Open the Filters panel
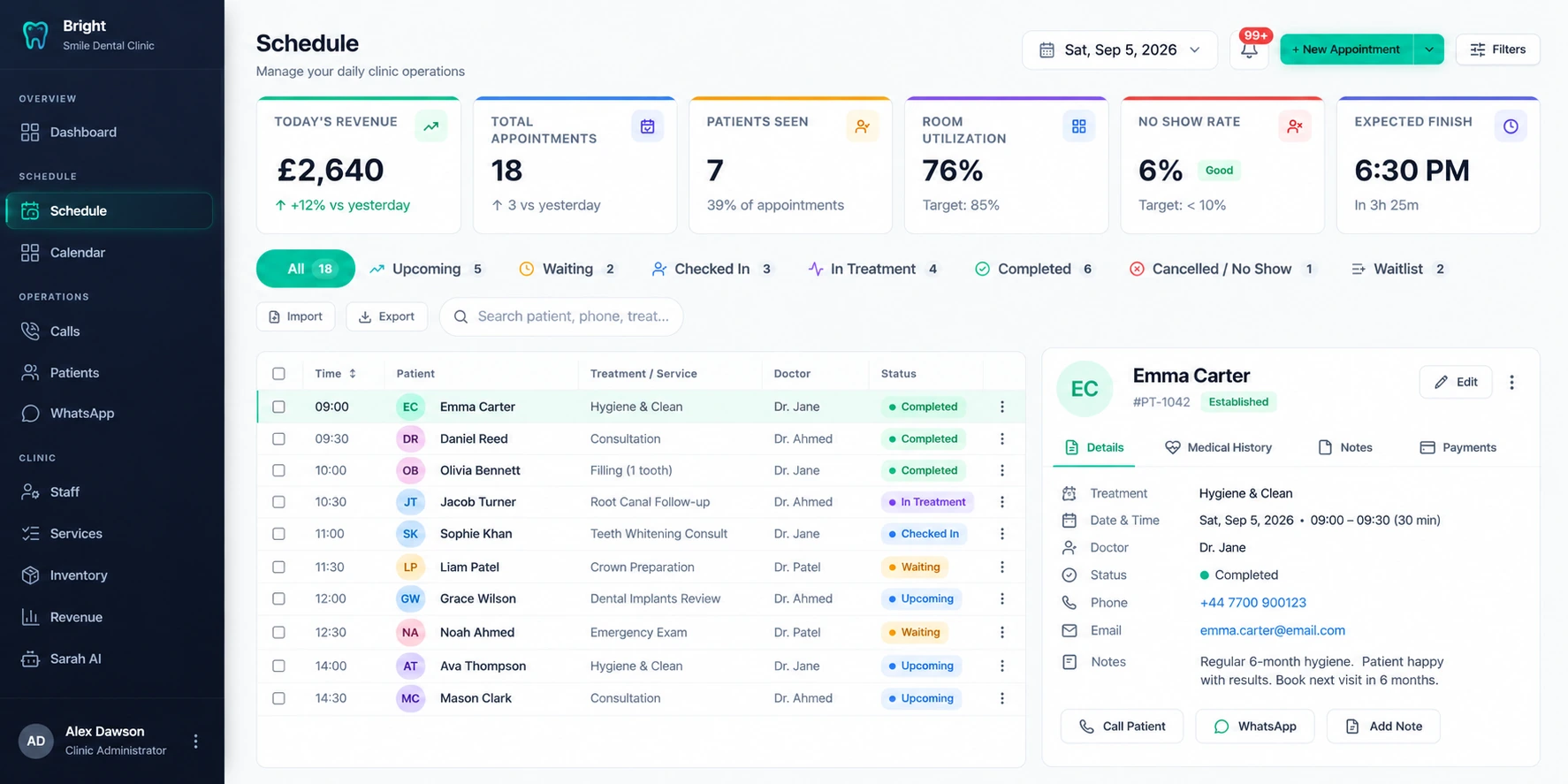 point(1497,49)
